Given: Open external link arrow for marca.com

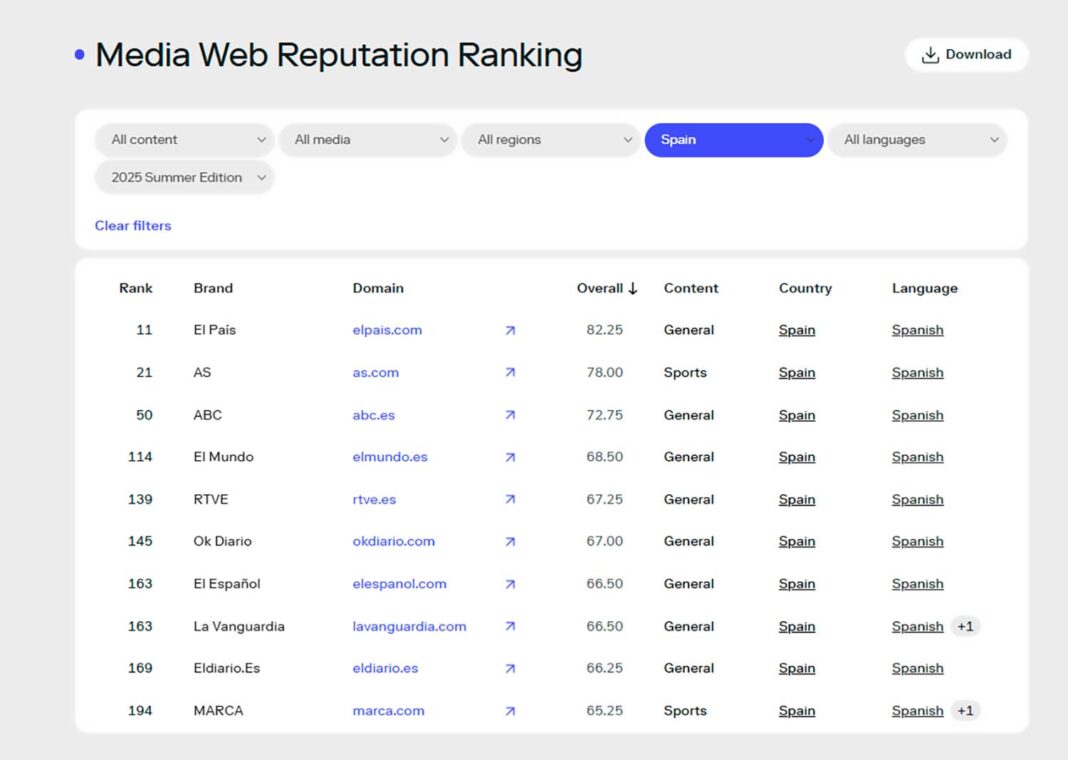Looking at the screenshot, I should click(x=510, y=711).
